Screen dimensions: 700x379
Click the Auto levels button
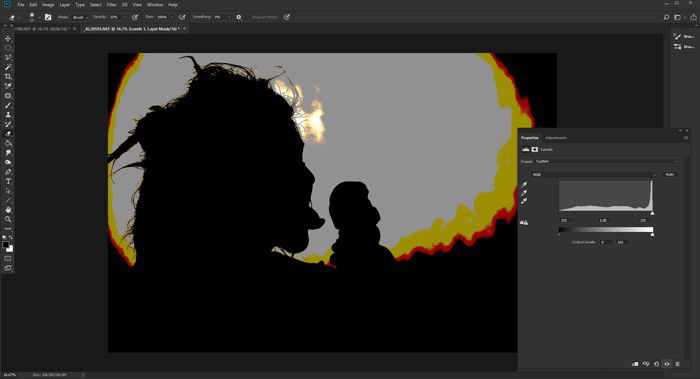pos(669,175)
